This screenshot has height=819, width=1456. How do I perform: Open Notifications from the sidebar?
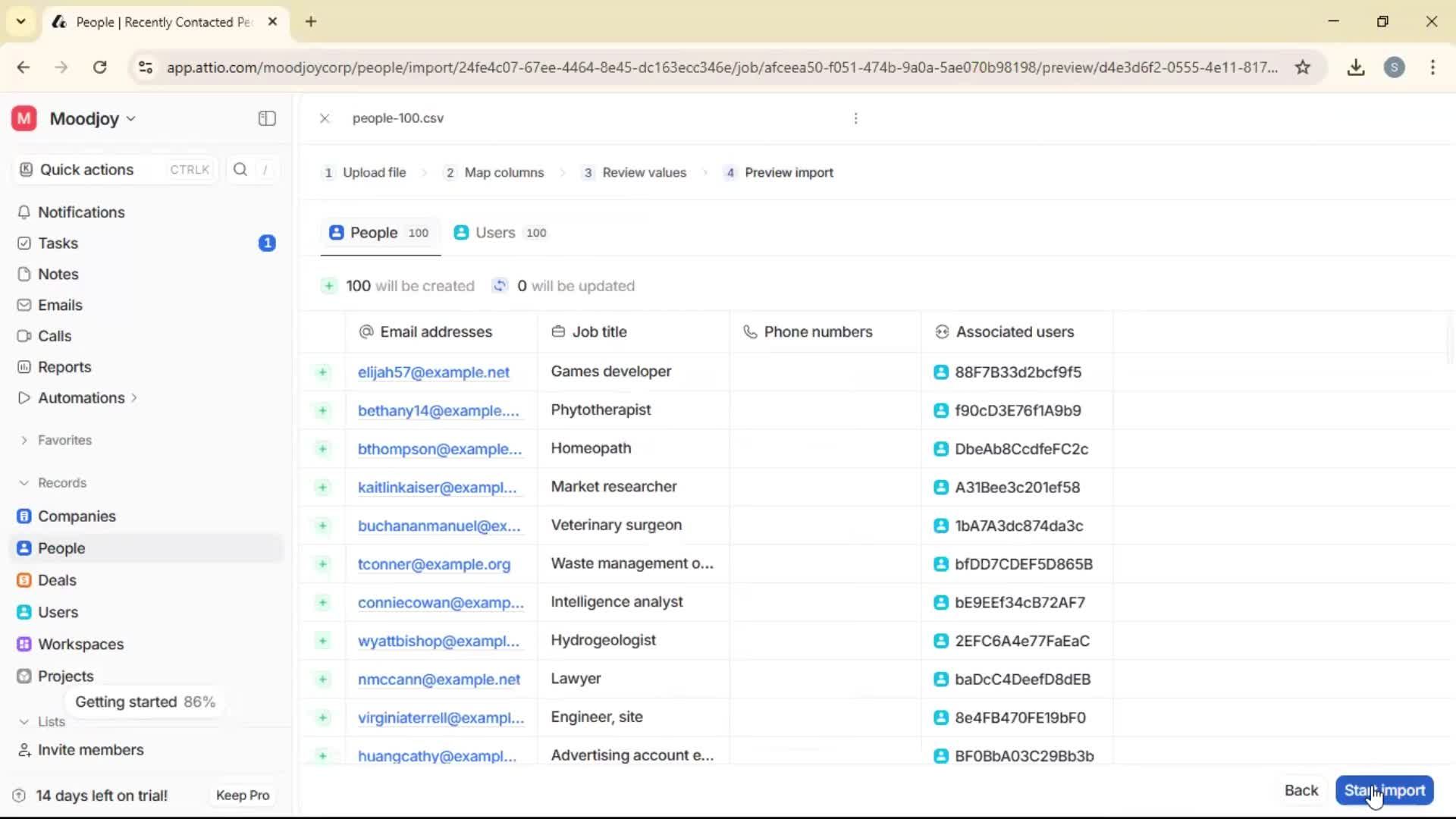tap(81, 212)
